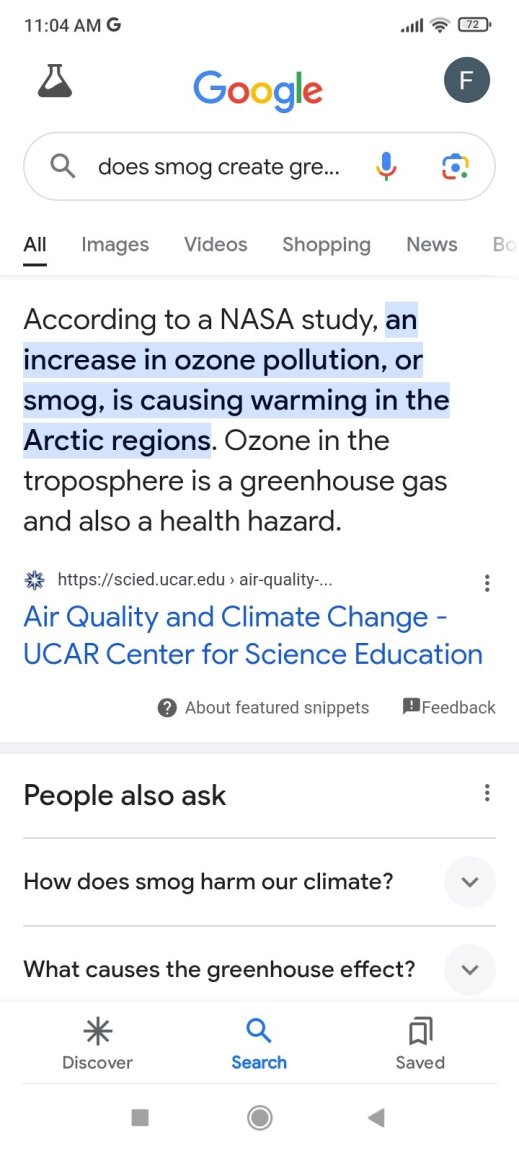This screenshot has width=519, height=1152.
Task: Switch to the Videos tab
Action: click(215, 245)
